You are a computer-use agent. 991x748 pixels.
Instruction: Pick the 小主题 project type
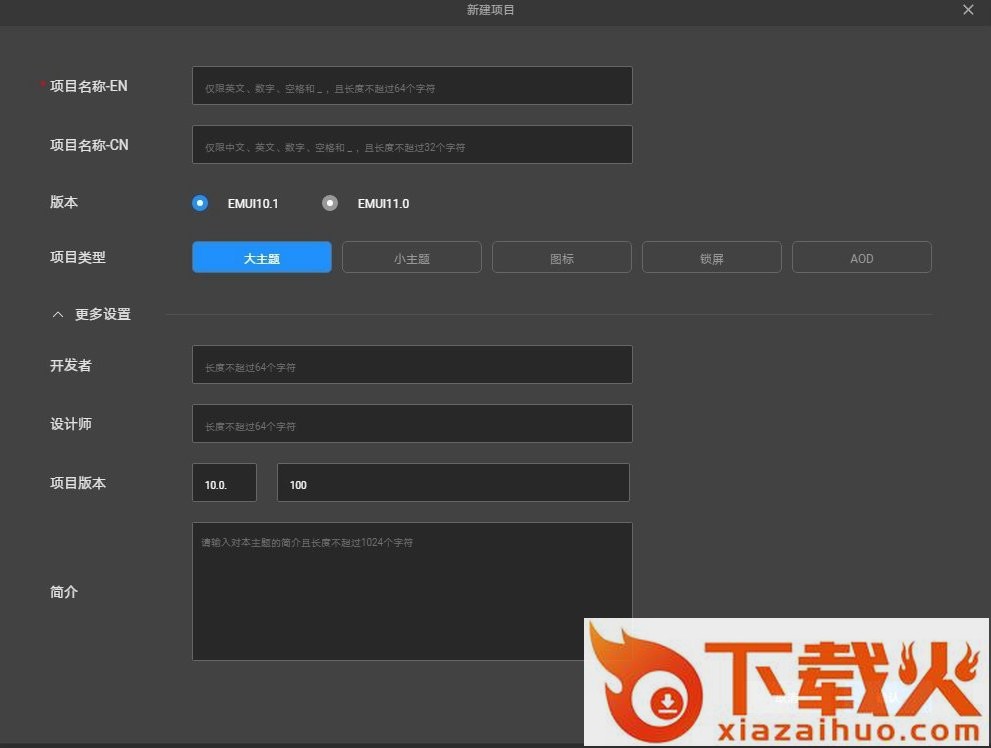click(x=412, y=258)
